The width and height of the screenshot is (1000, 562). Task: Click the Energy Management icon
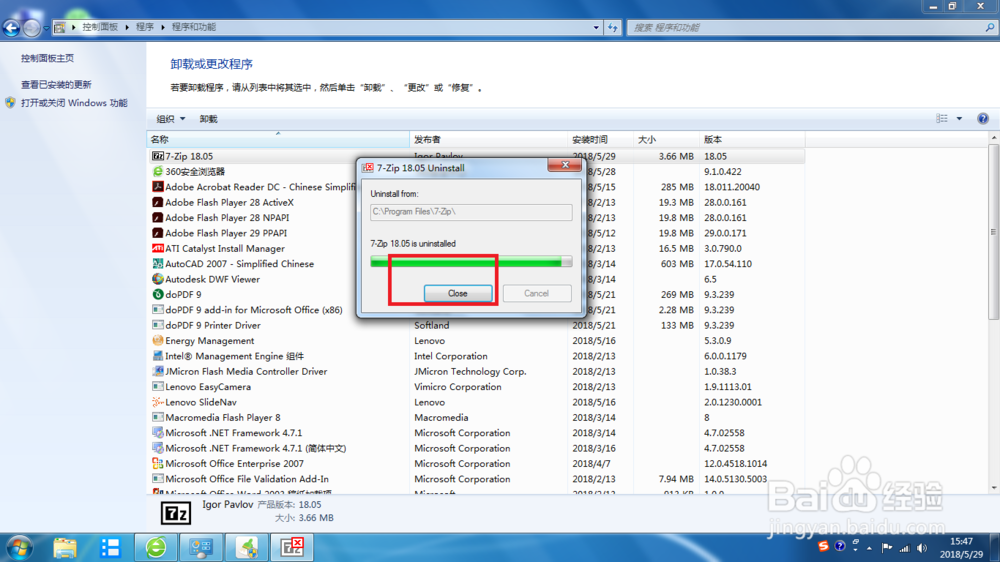click(158, 341)
